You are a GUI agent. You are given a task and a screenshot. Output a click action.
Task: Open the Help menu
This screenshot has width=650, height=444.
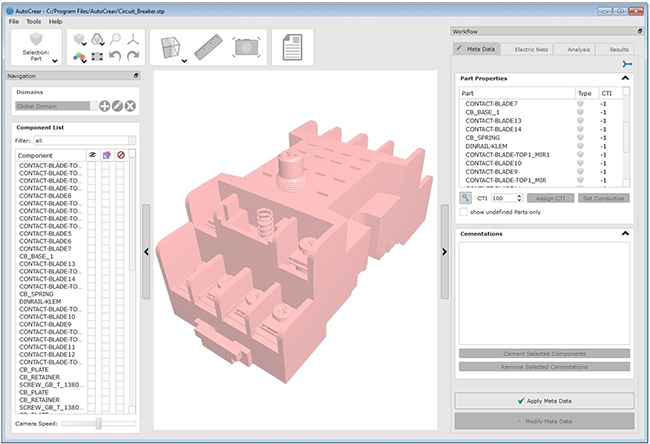56,22
